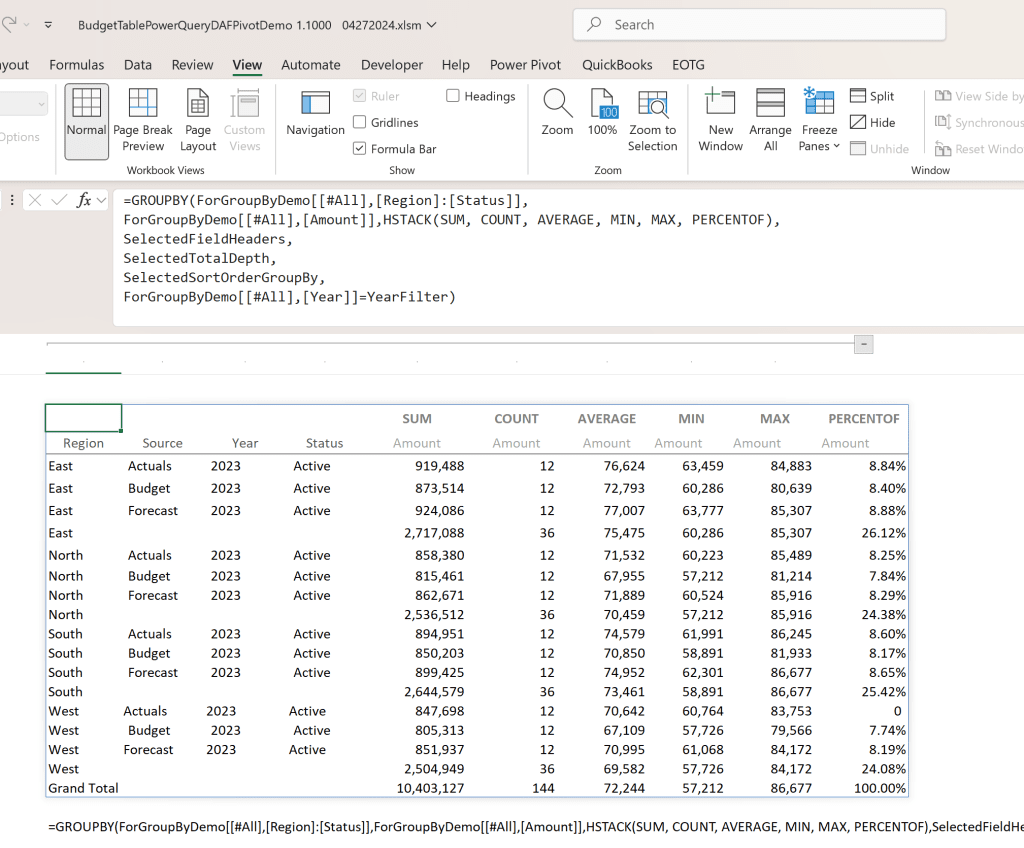
Task: Collapse the grouped rows minus button
Action: click(x=864, y=344)
